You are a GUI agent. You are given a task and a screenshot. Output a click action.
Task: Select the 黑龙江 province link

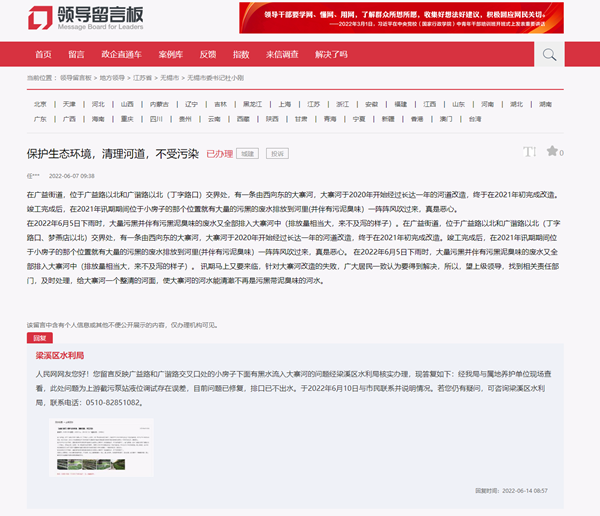coord(252,103)
